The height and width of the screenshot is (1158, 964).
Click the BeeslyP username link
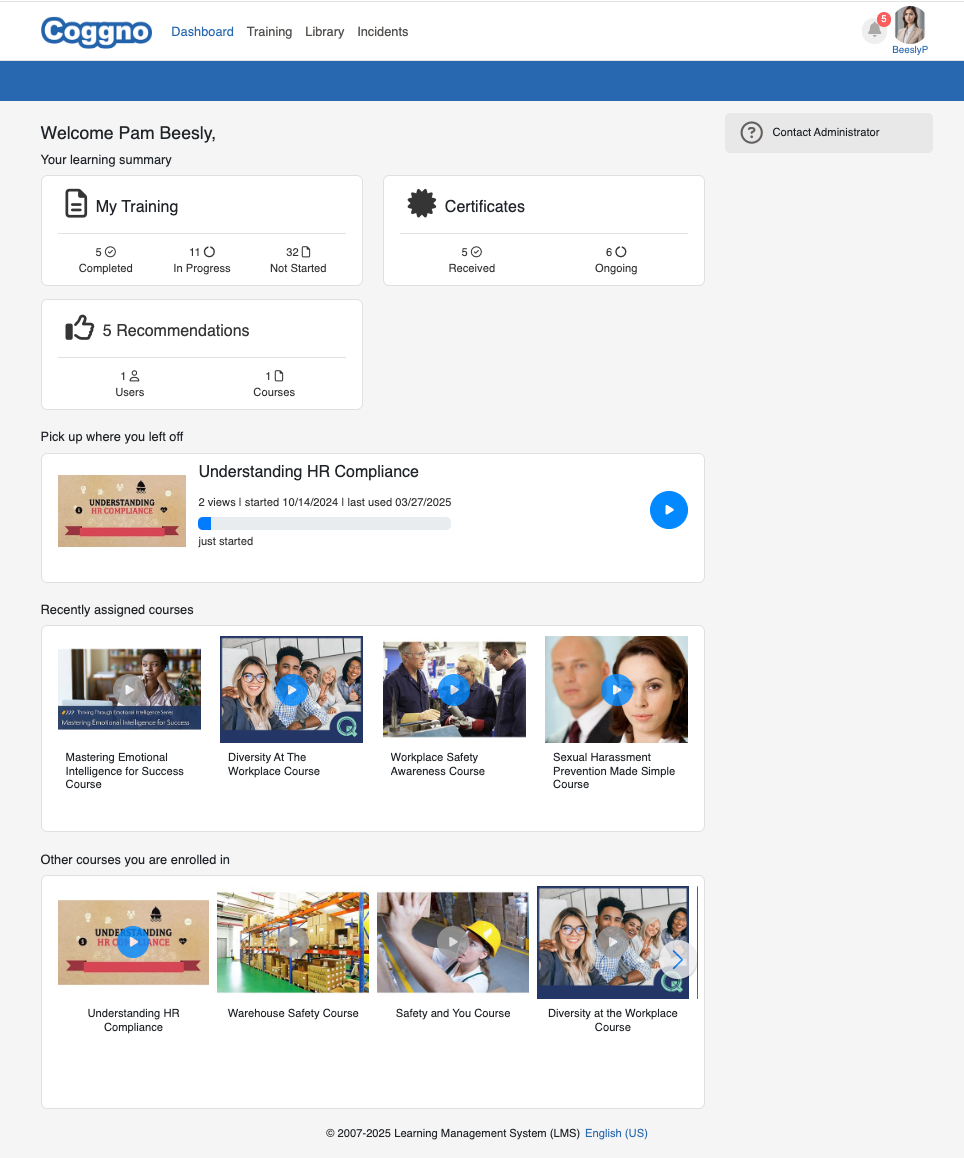point(909,49)
